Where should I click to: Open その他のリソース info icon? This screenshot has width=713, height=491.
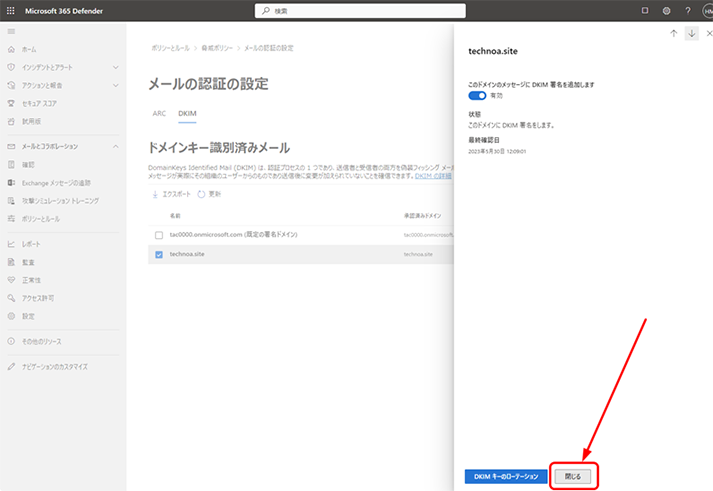(x=11, y=341)
